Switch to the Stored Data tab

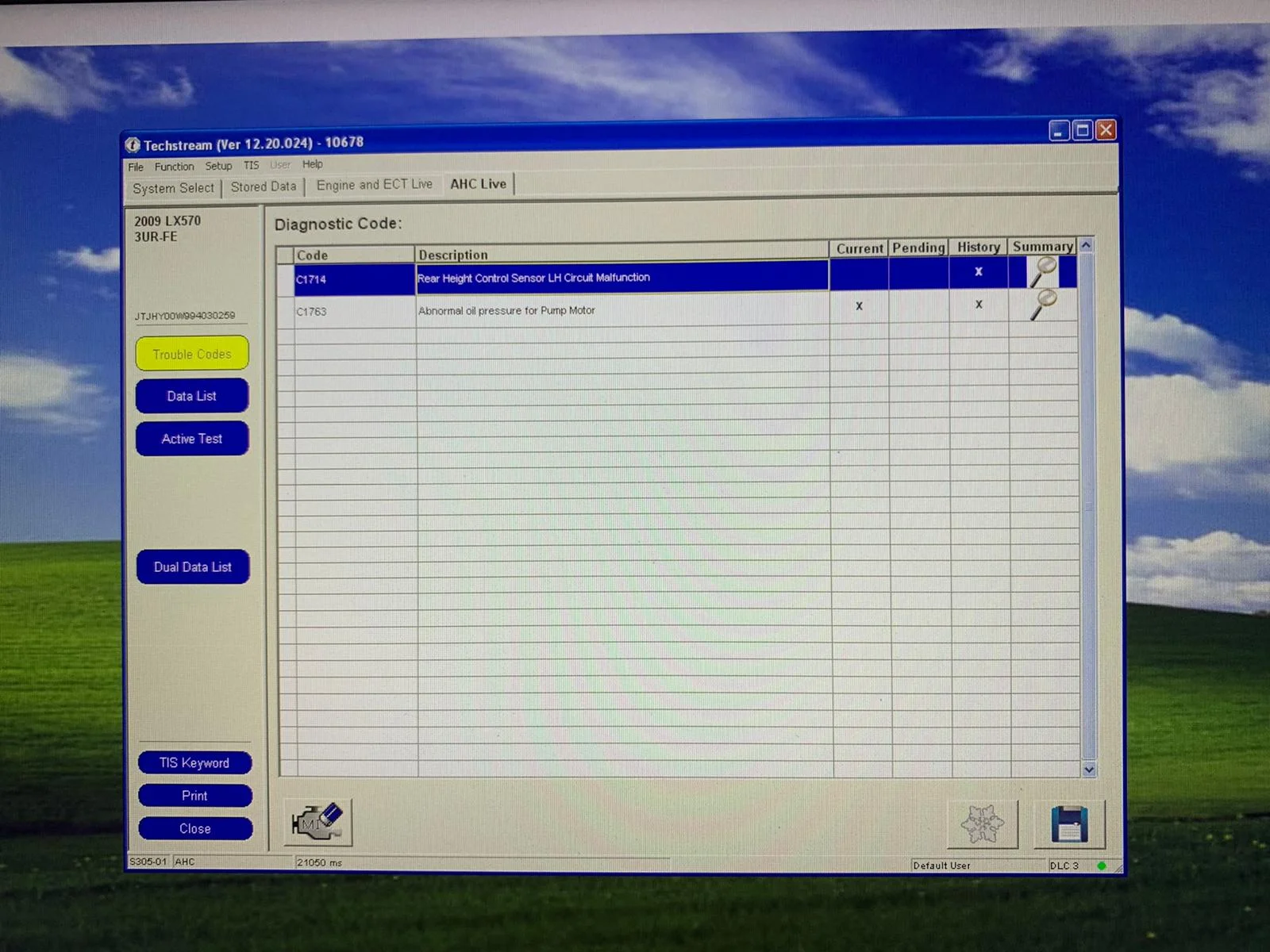[264, 186]
